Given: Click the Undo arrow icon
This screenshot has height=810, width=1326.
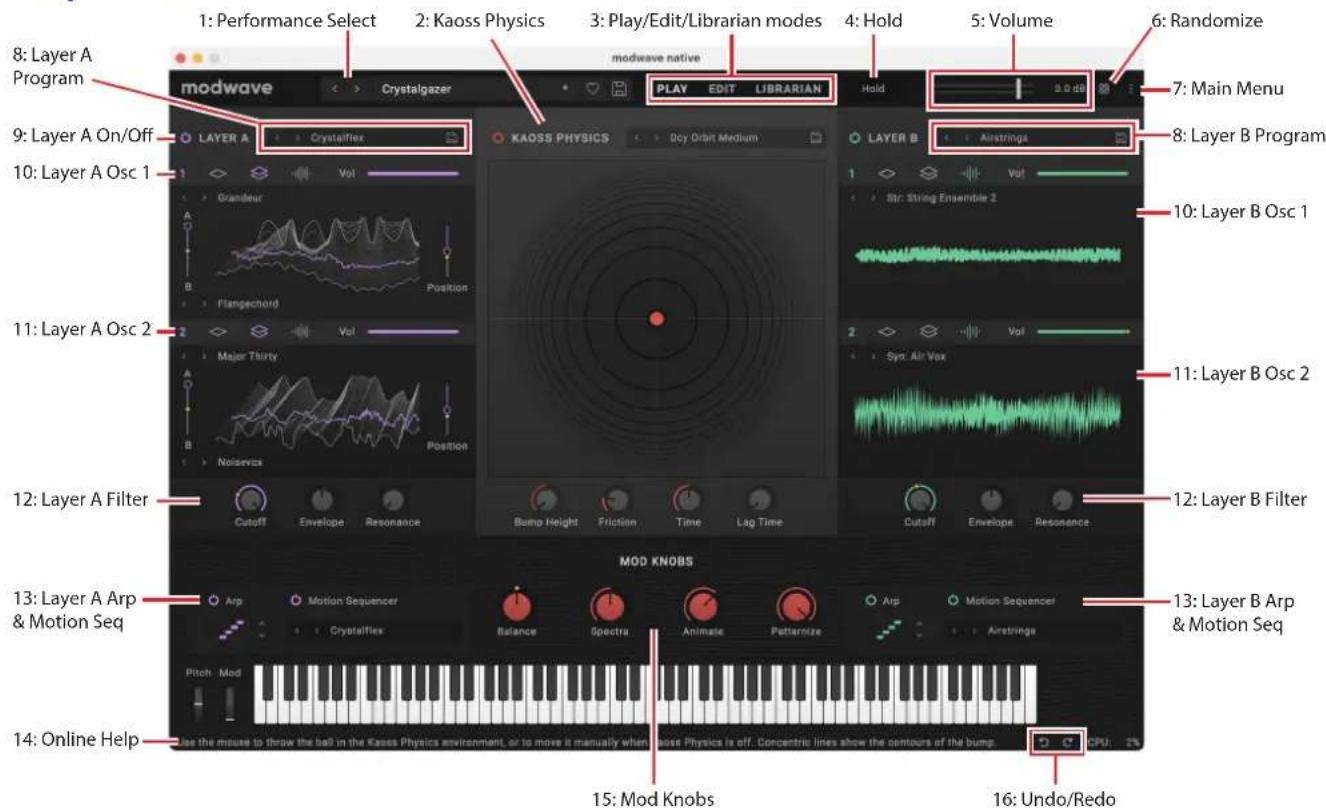Looking at the screenshot, I should click(1044, 741).
